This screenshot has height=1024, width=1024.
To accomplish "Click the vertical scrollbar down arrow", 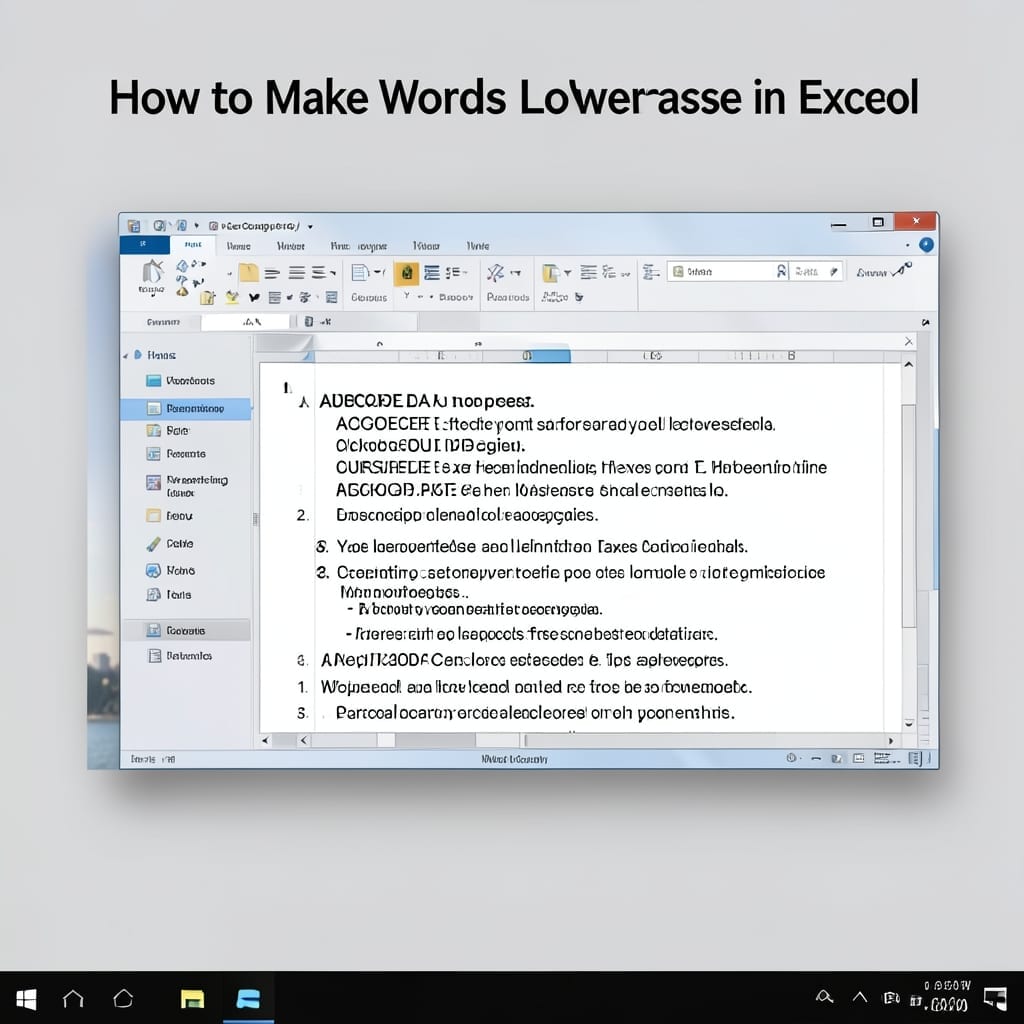I will [x=908, y=724].
